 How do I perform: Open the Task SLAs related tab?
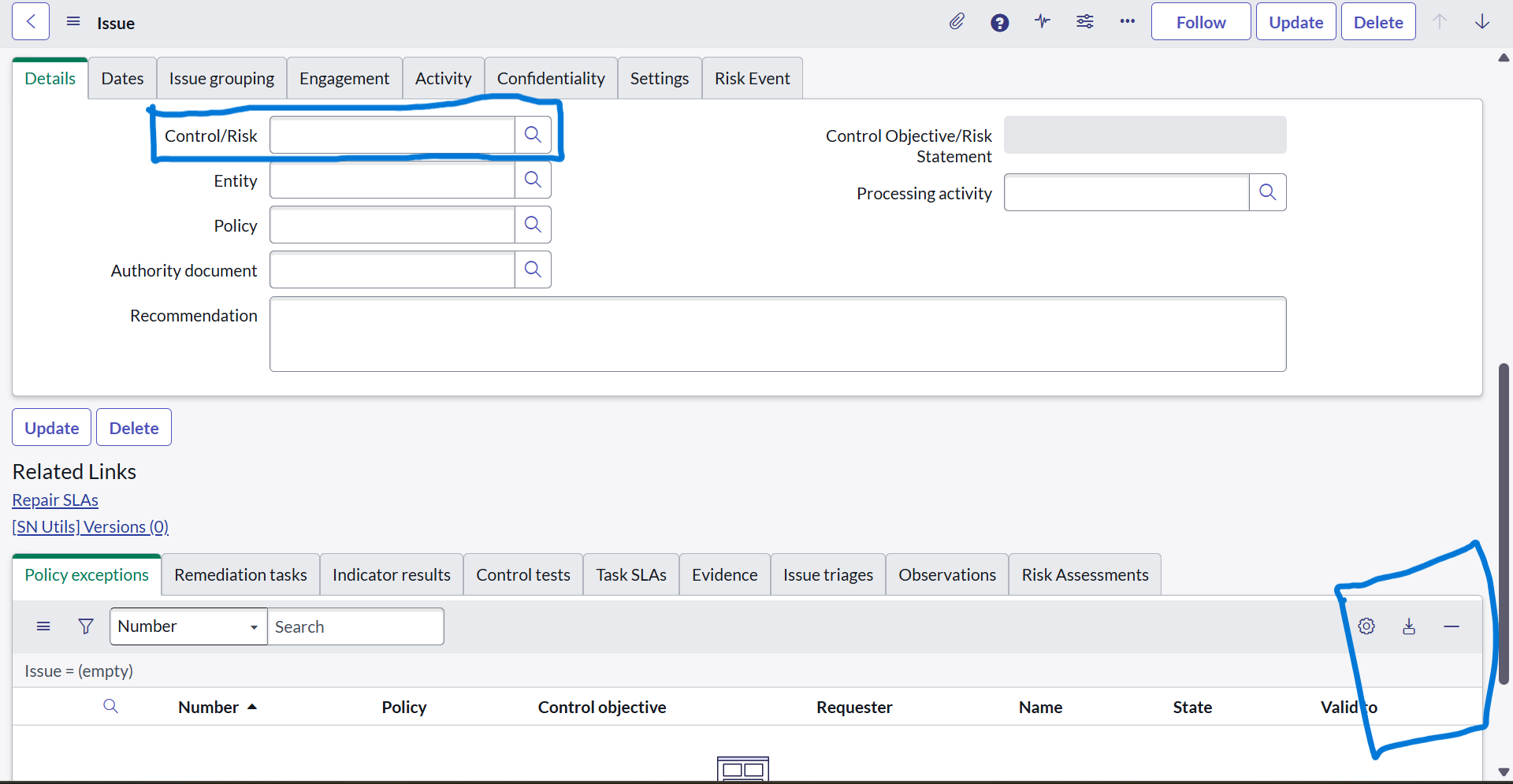click(631, 574)
